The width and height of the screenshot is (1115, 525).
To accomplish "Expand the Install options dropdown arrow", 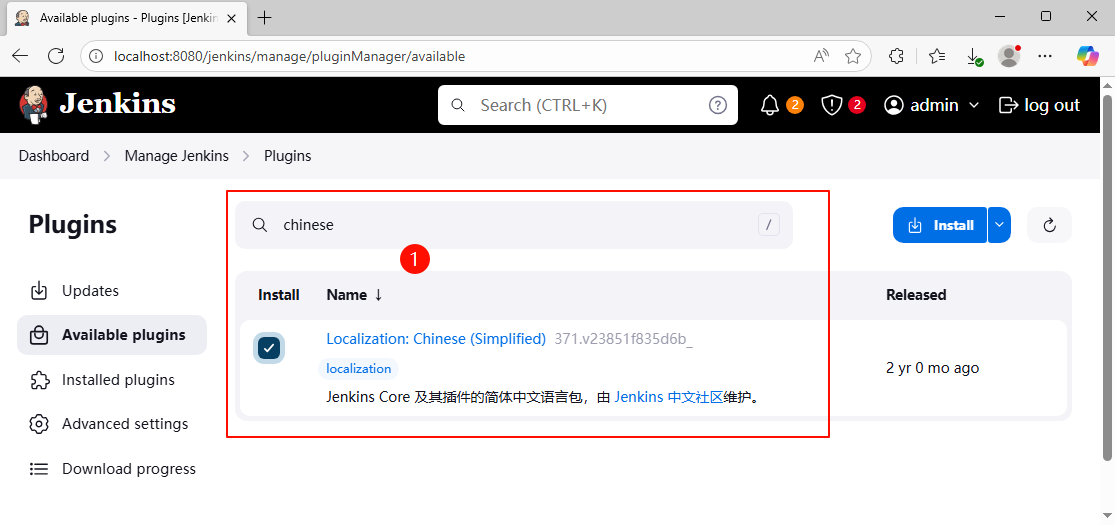I will [x=999, y=225].
